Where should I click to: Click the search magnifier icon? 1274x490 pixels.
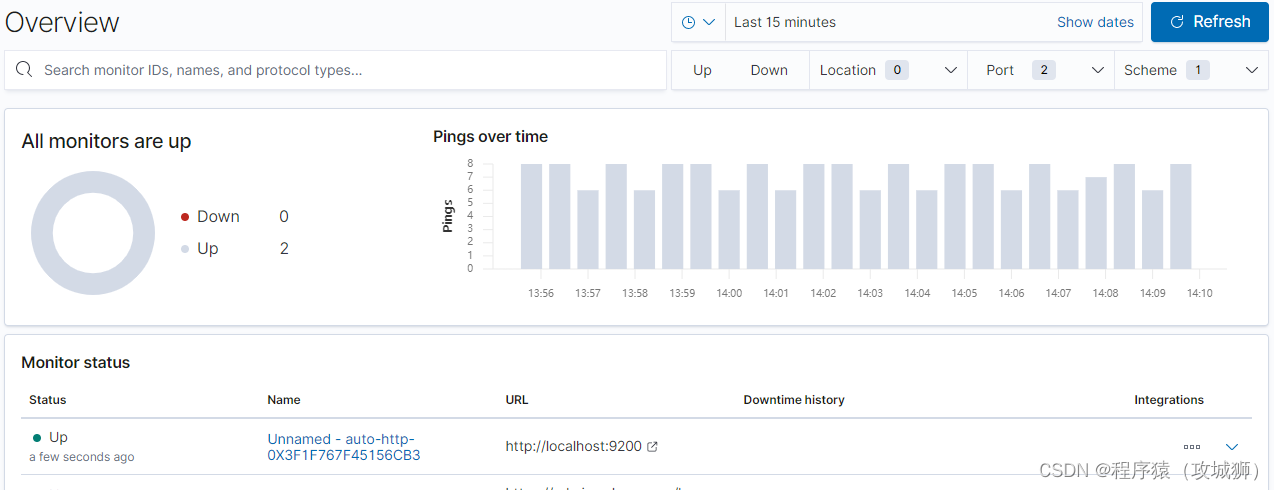[24, 70]
